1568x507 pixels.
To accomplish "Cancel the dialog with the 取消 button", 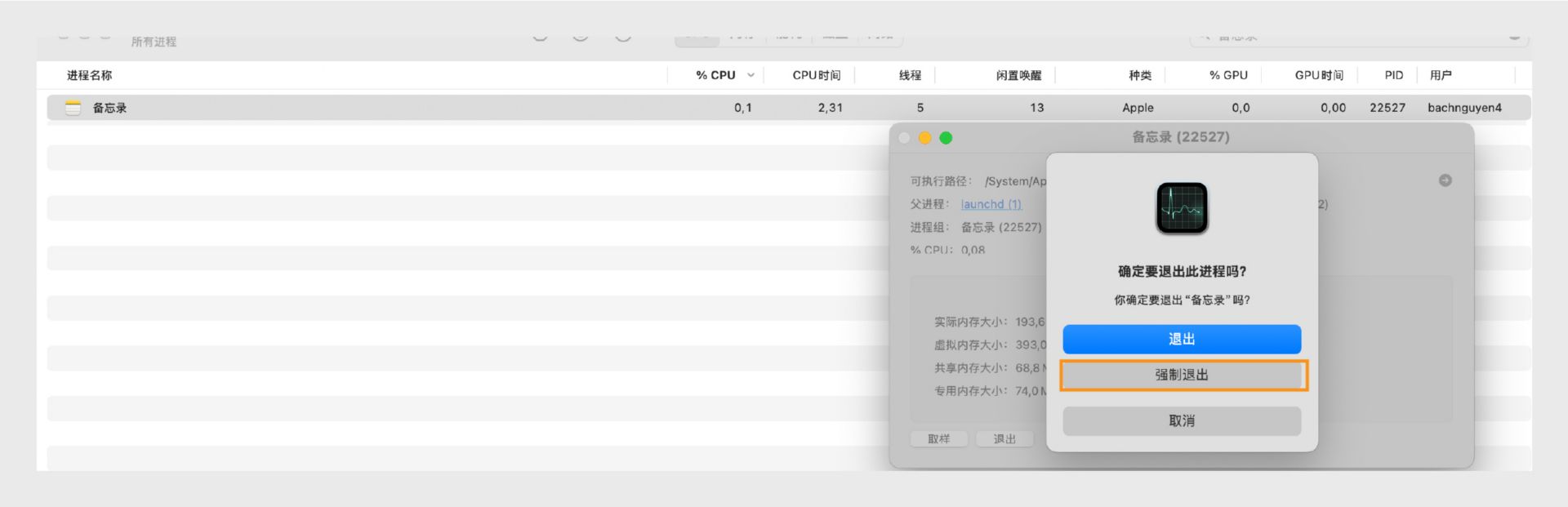I will 1182,420.
